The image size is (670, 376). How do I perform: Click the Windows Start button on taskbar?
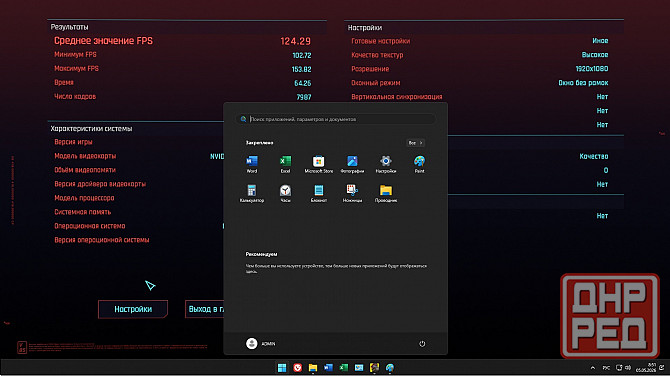[x=282, y=367]
